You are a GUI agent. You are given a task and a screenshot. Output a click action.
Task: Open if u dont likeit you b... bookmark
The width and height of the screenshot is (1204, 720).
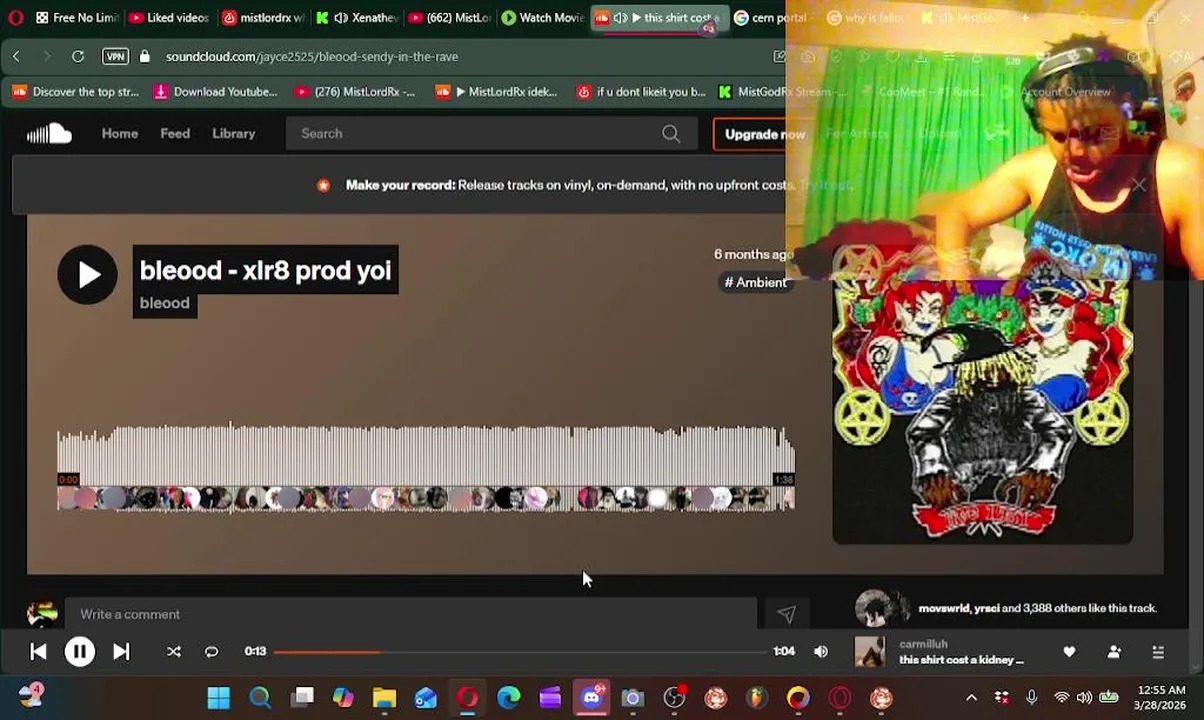pyautogui.click(x=641, y=92)
